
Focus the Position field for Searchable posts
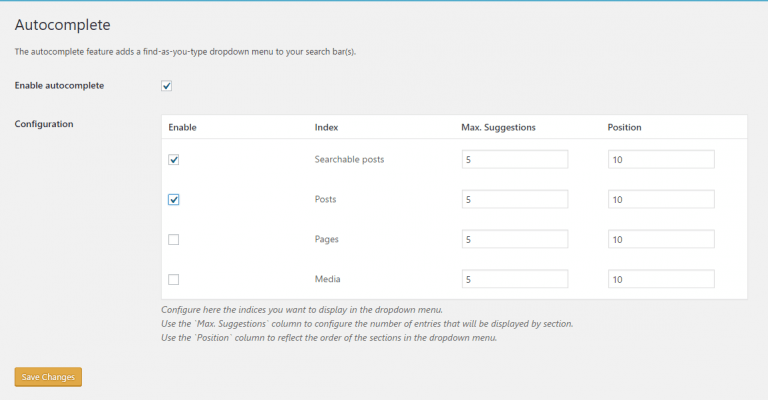[661, 160]
